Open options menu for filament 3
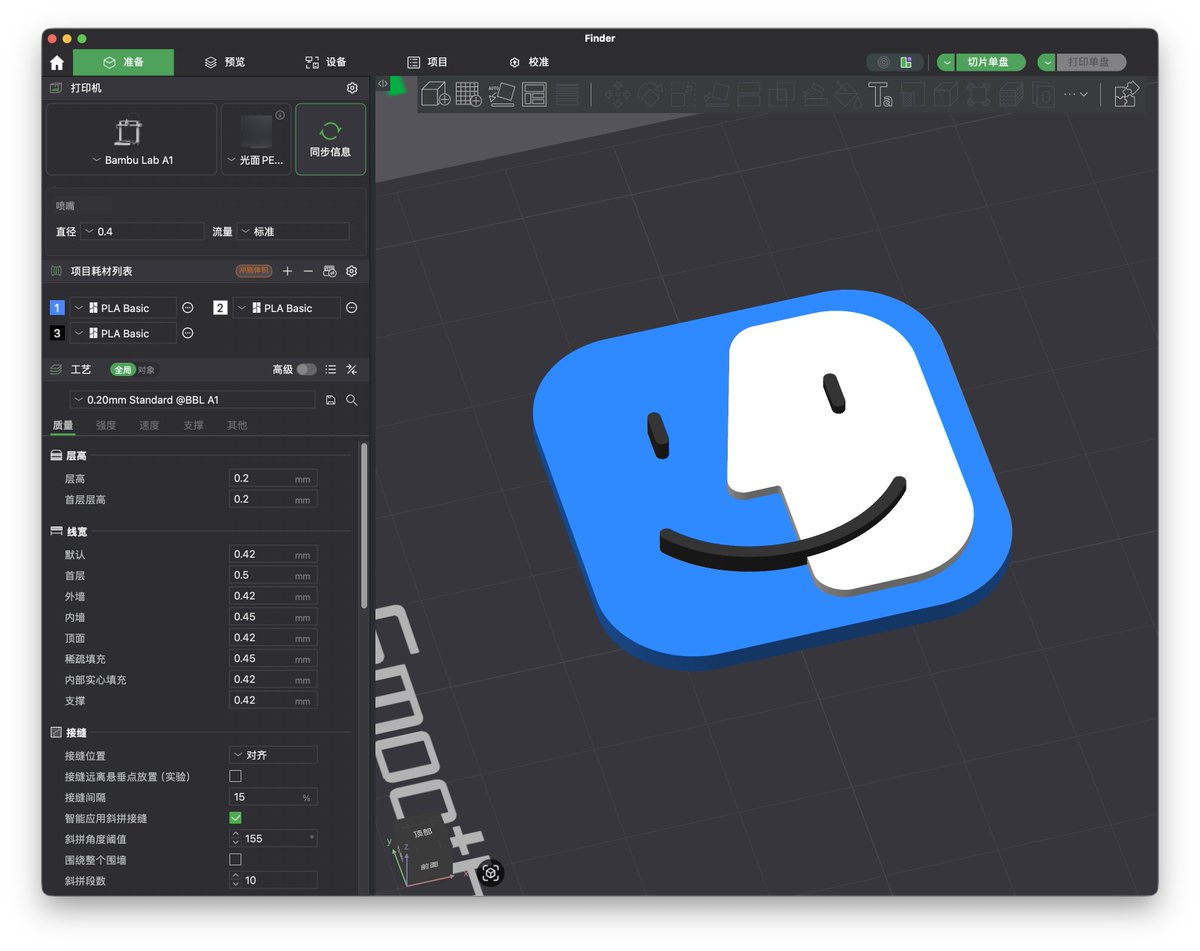Screen dimensions: 1200x951 [x=188, y=333]
